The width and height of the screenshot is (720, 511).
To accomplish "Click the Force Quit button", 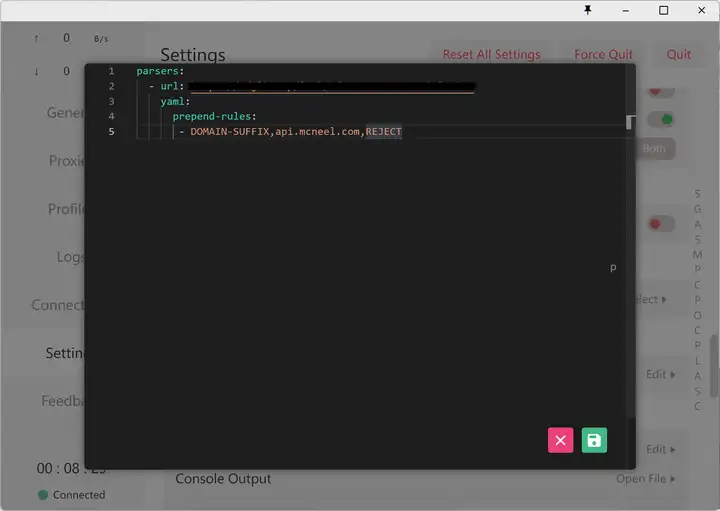I will pos(603,54).
